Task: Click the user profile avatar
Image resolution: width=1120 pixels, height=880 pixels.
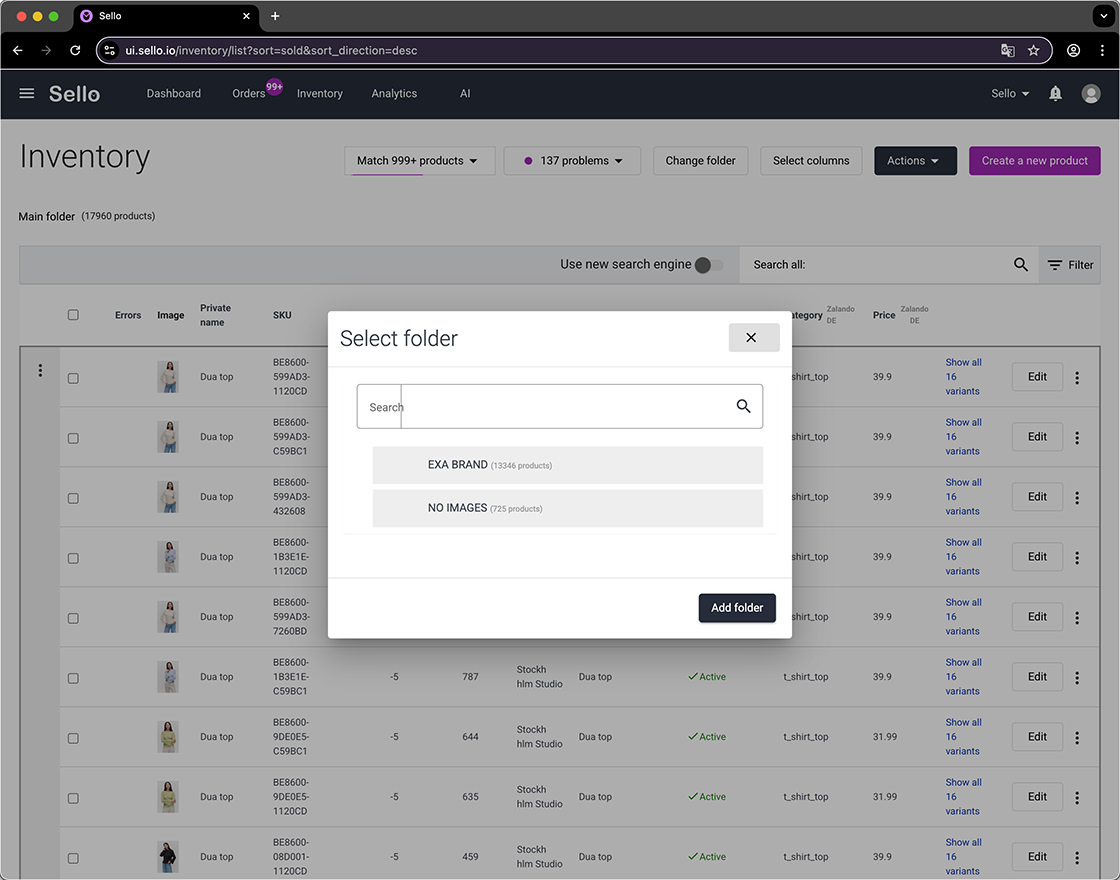Action: 1091,93
